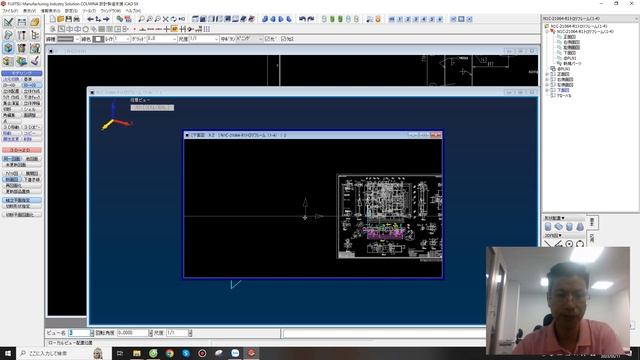Toggle the second checkbox on properties bar

click(284, 39)
